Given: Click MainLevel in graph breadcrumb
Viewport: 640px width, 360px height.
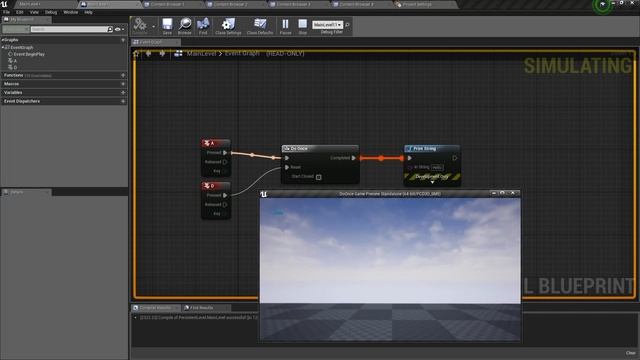Looking at the screenshot, I should click(x=202, y=53).
